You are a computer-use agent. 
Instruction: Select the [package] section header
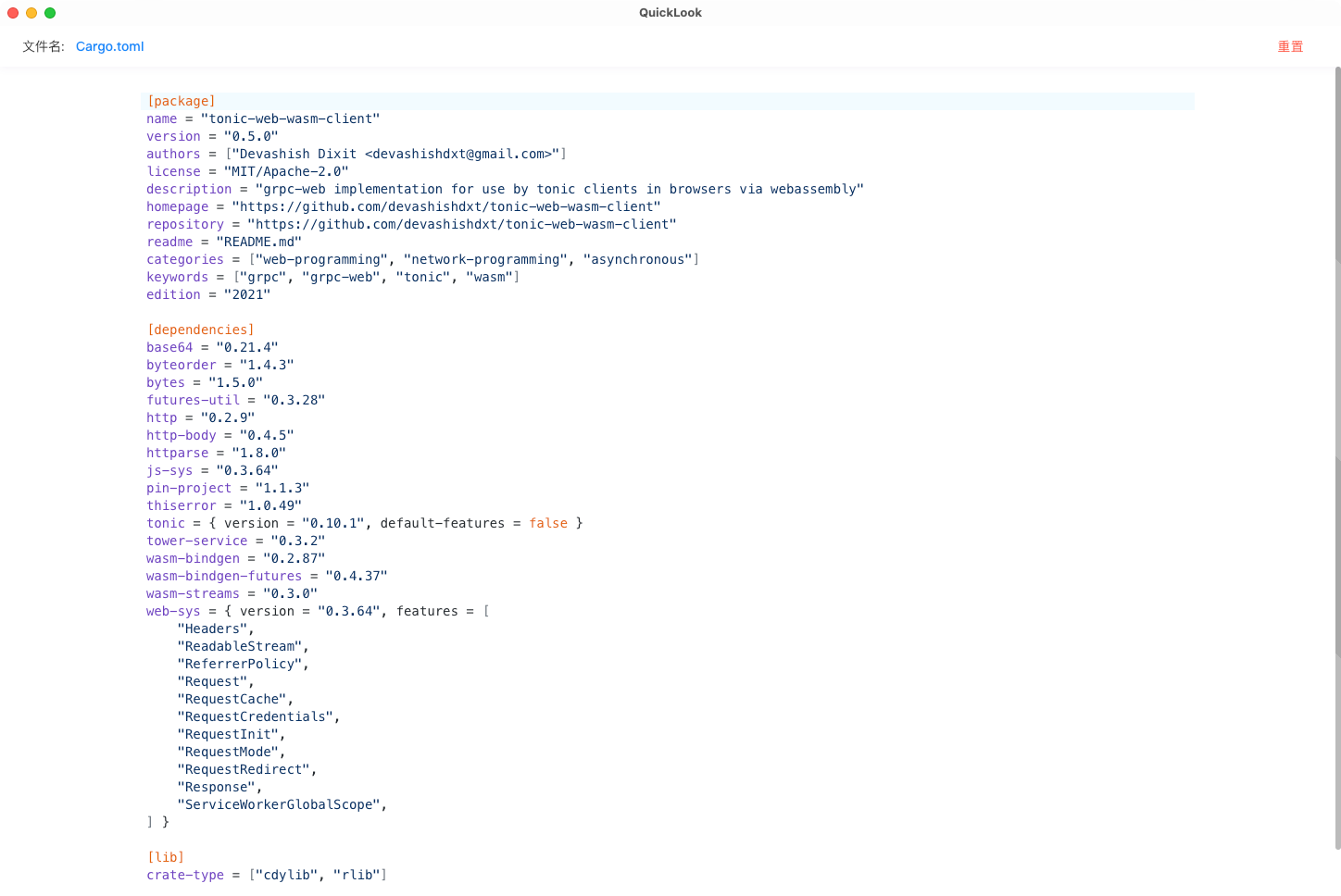point(182,102)
